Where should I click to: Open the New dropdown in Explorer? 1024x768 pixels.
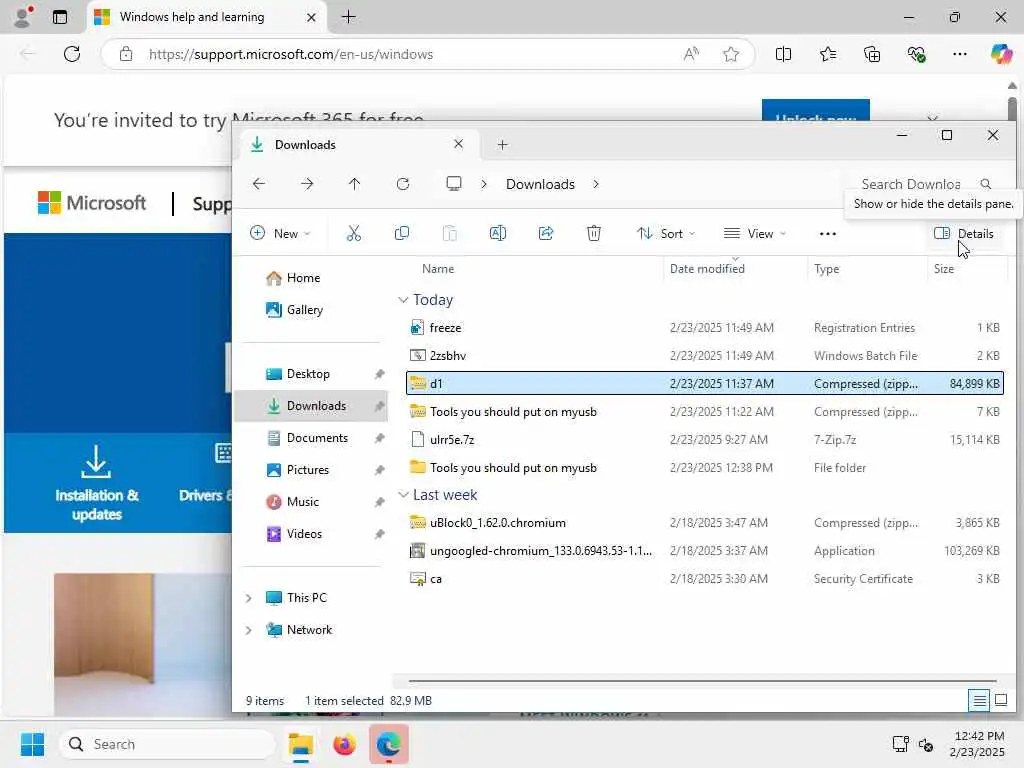click(x=281, y=234)
